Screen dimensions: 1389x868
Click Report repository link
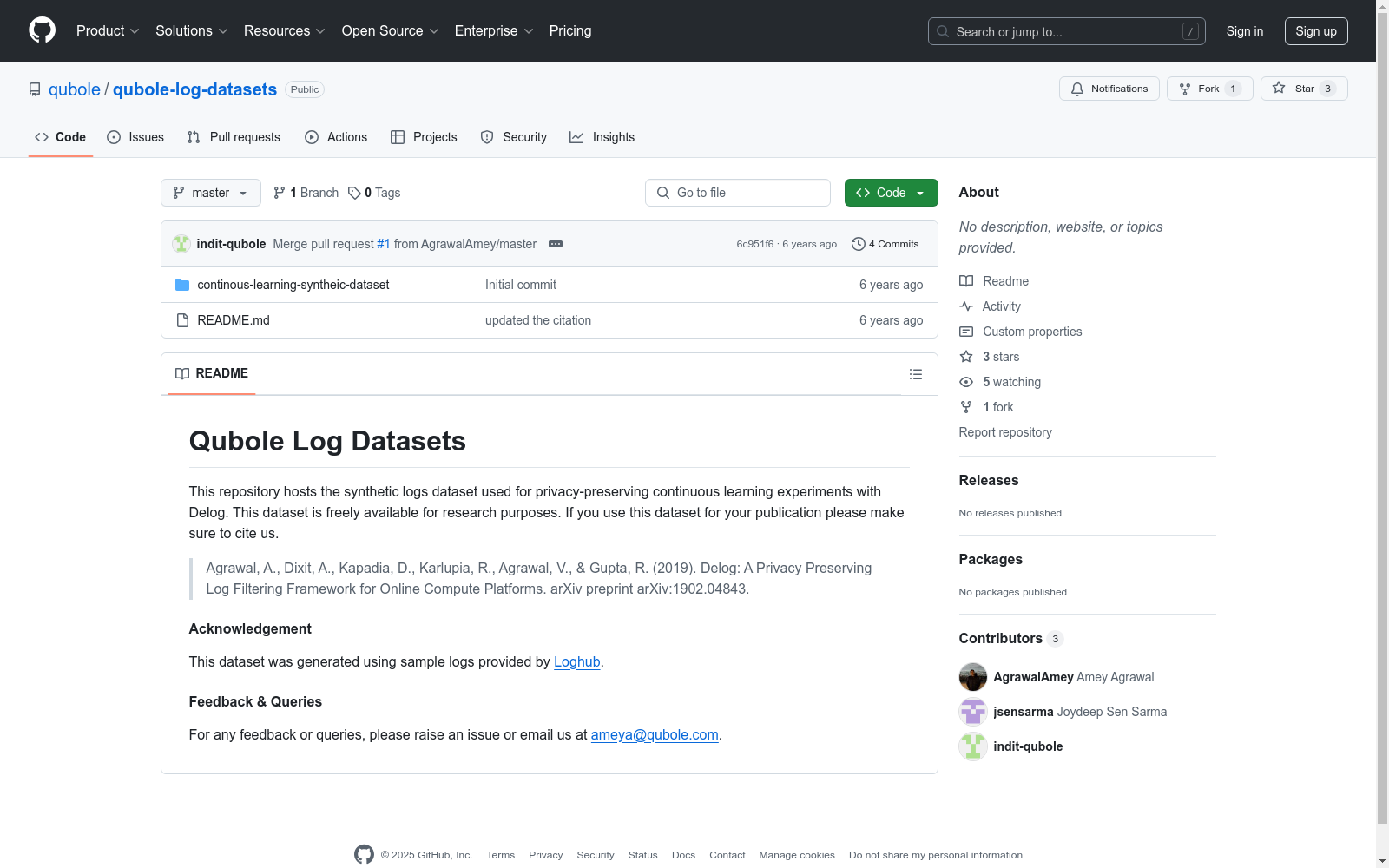1005,432
